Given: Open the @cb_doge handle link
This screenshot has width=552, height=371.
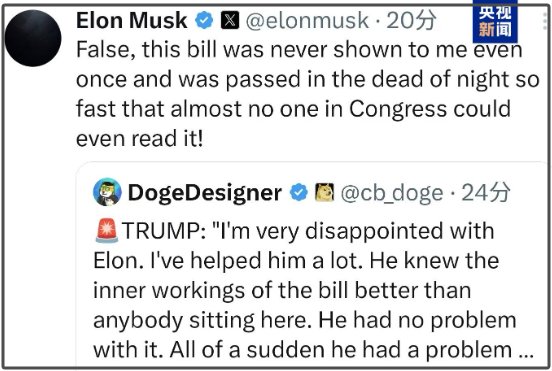Looking at the screenshot, I should [392, 193].
